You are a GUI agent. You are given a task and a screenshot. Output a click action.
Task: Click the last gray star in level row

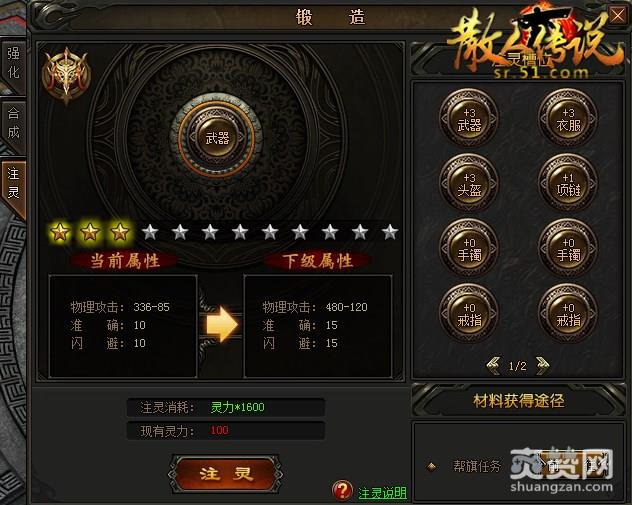point(390,232)
